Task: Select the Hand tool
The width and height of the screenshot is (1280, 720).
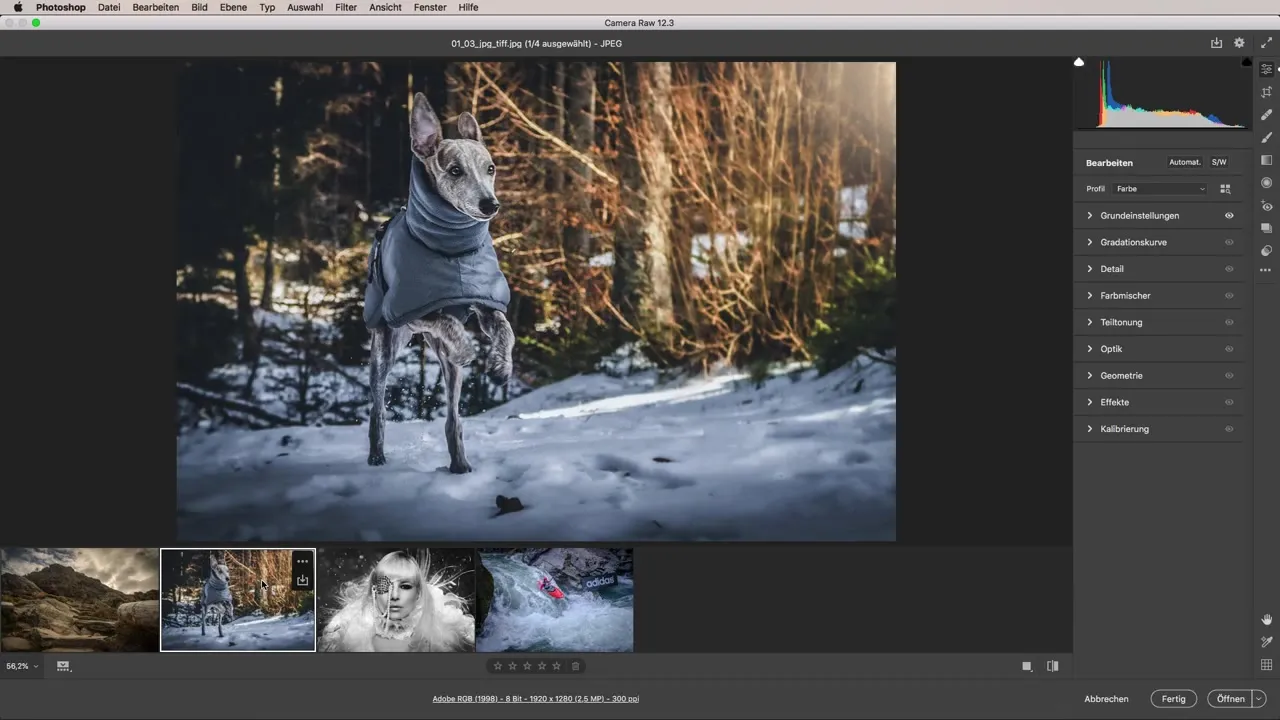Action: (1266, 620)
